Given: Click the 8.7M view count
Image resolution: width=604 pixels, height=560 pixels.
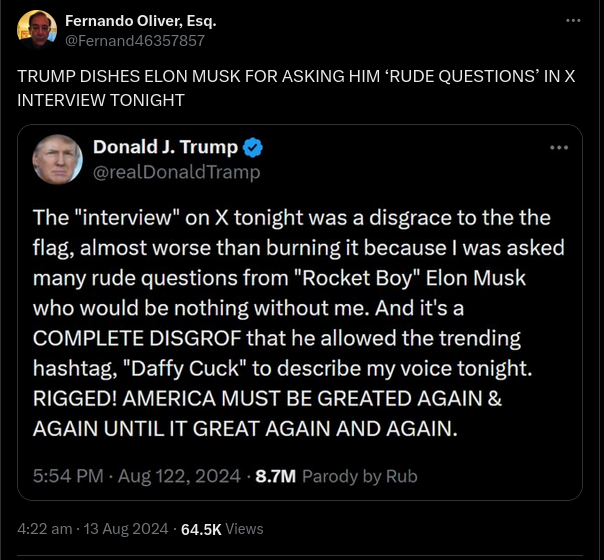Looking at the screenshot, I should [276, 476].
